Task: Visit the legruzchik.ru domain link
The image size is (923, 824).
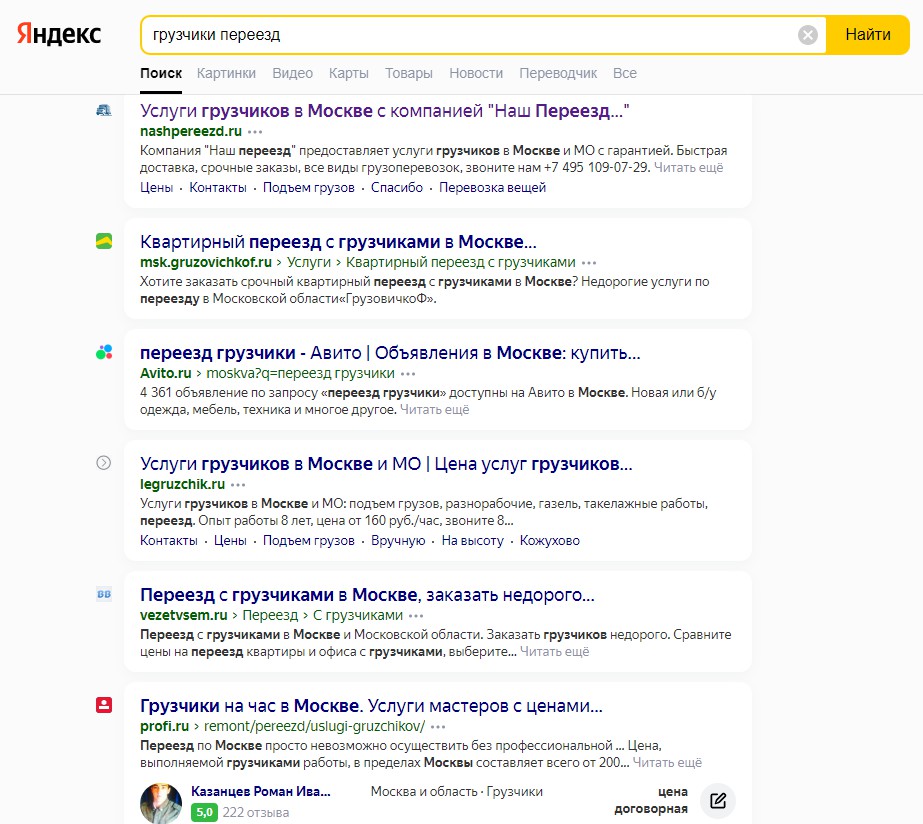Action: tap(182, 484)
